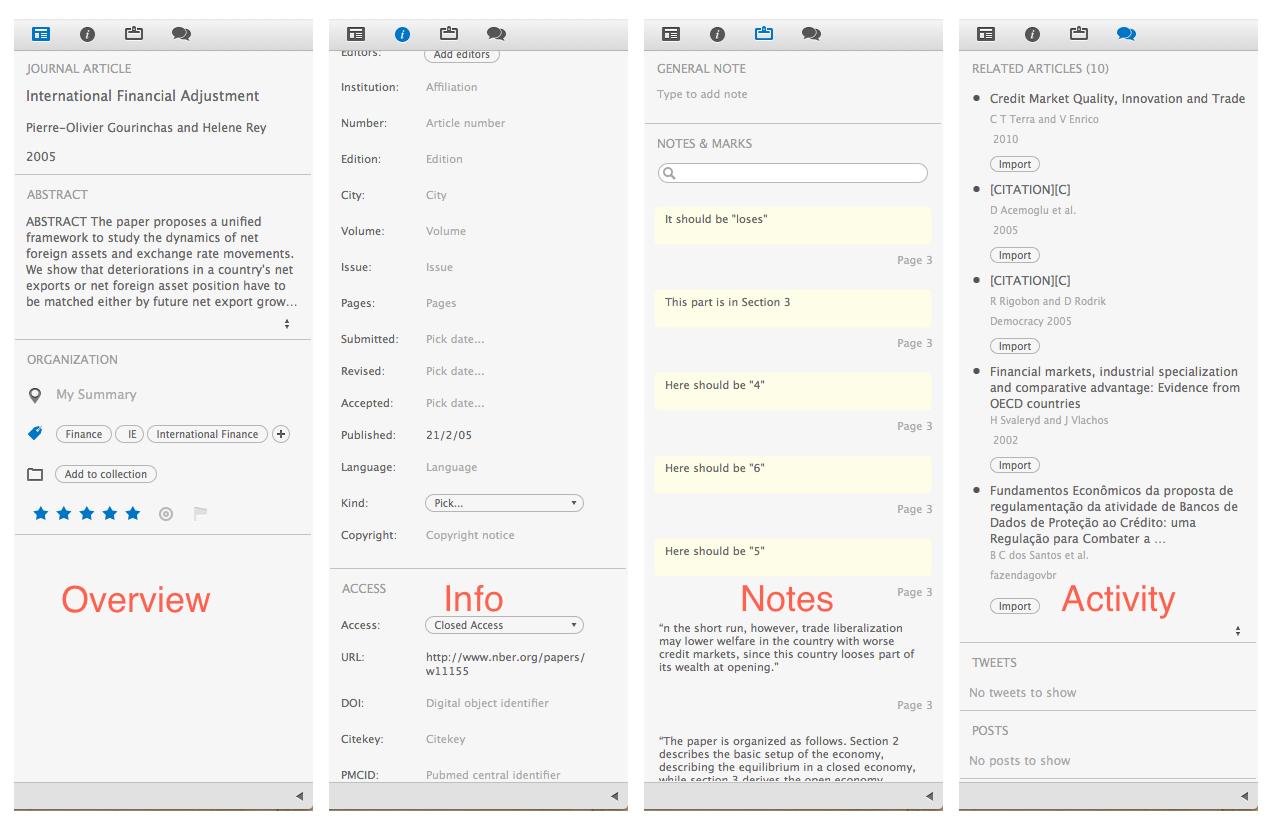
Task: Click the Citekey field
Action: coord(446,739)
